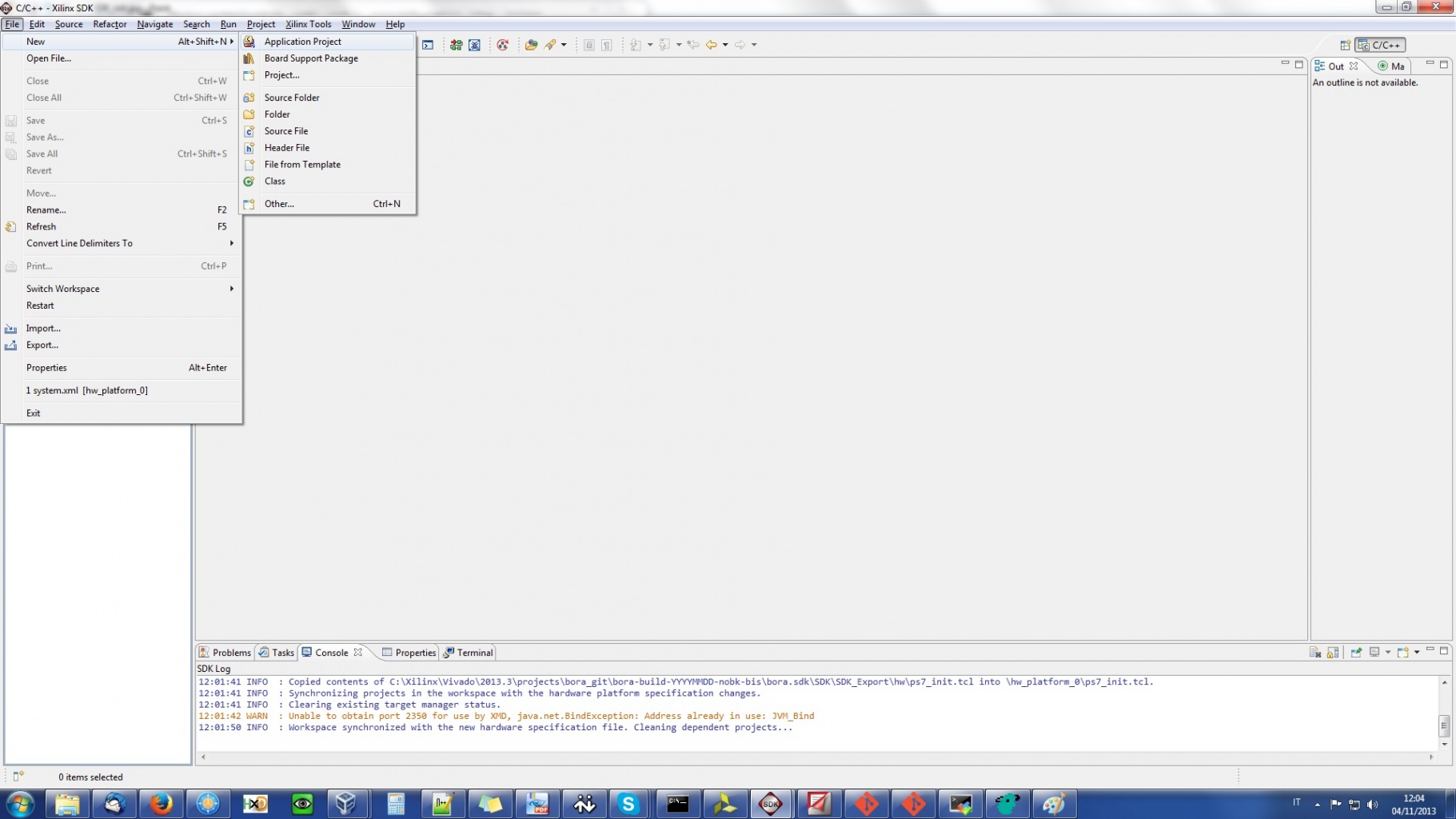Click the Clear Console icon
1456x819 pixels.
tap(1314, 653)
